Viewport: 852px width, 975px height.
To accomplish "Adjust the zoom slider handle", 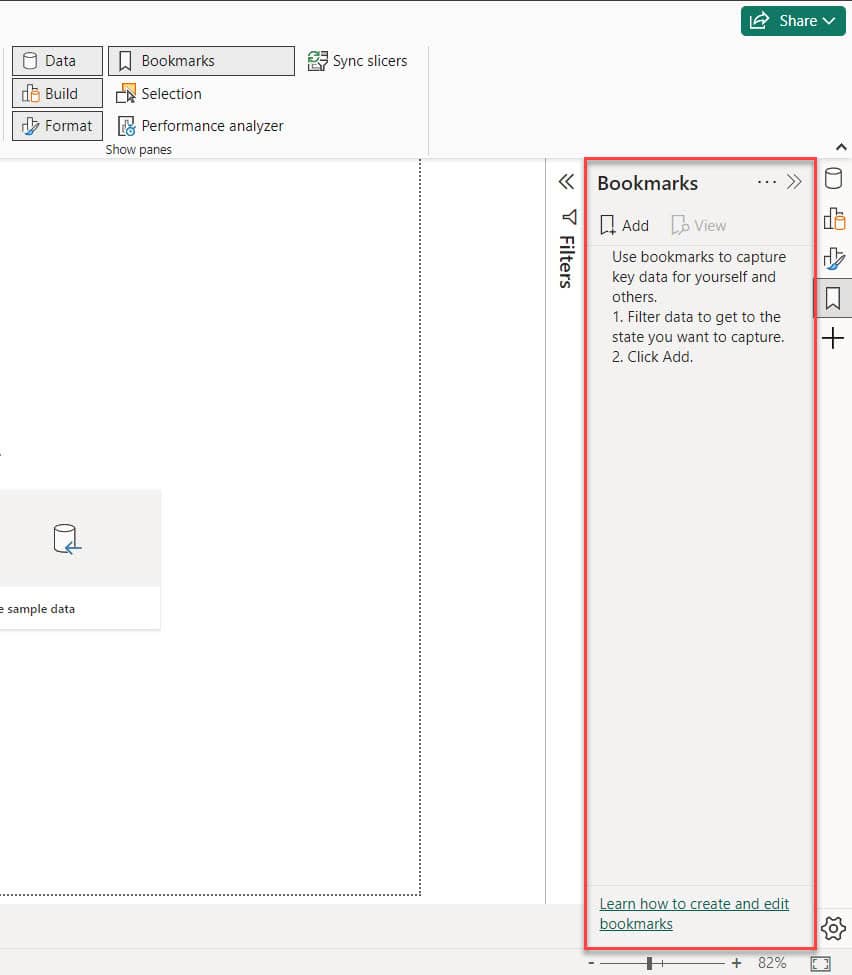I will [x=649, y=963].
